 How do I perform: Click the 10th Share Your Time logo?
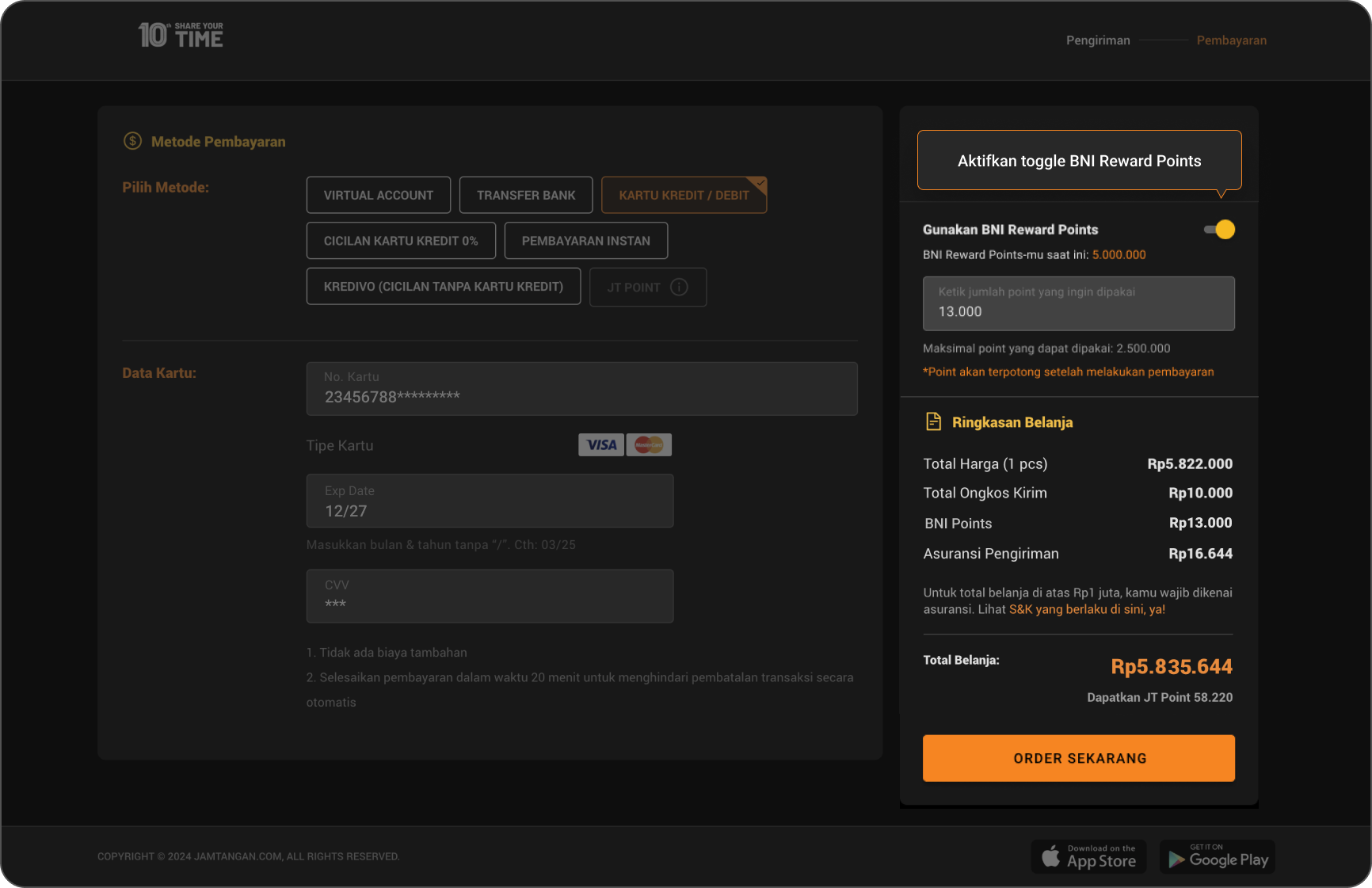(181, 36)
